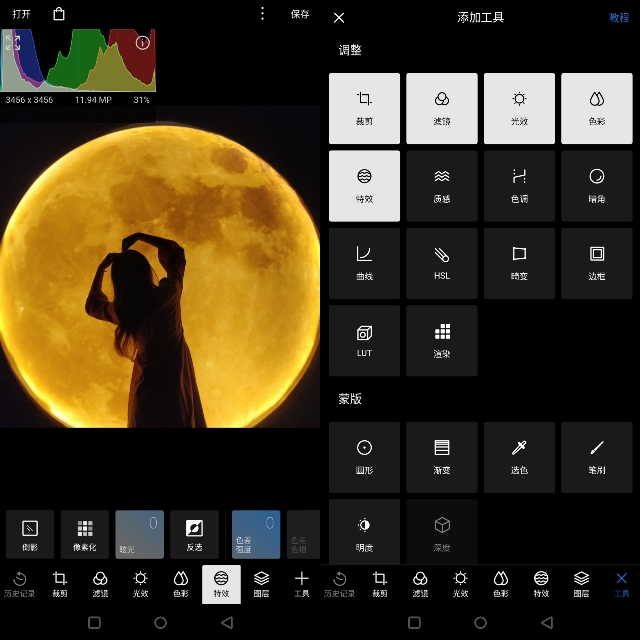The image size is (640, 640).
Task: Open 图层 layers in the left bottom bar
Action: coord(261,584)
